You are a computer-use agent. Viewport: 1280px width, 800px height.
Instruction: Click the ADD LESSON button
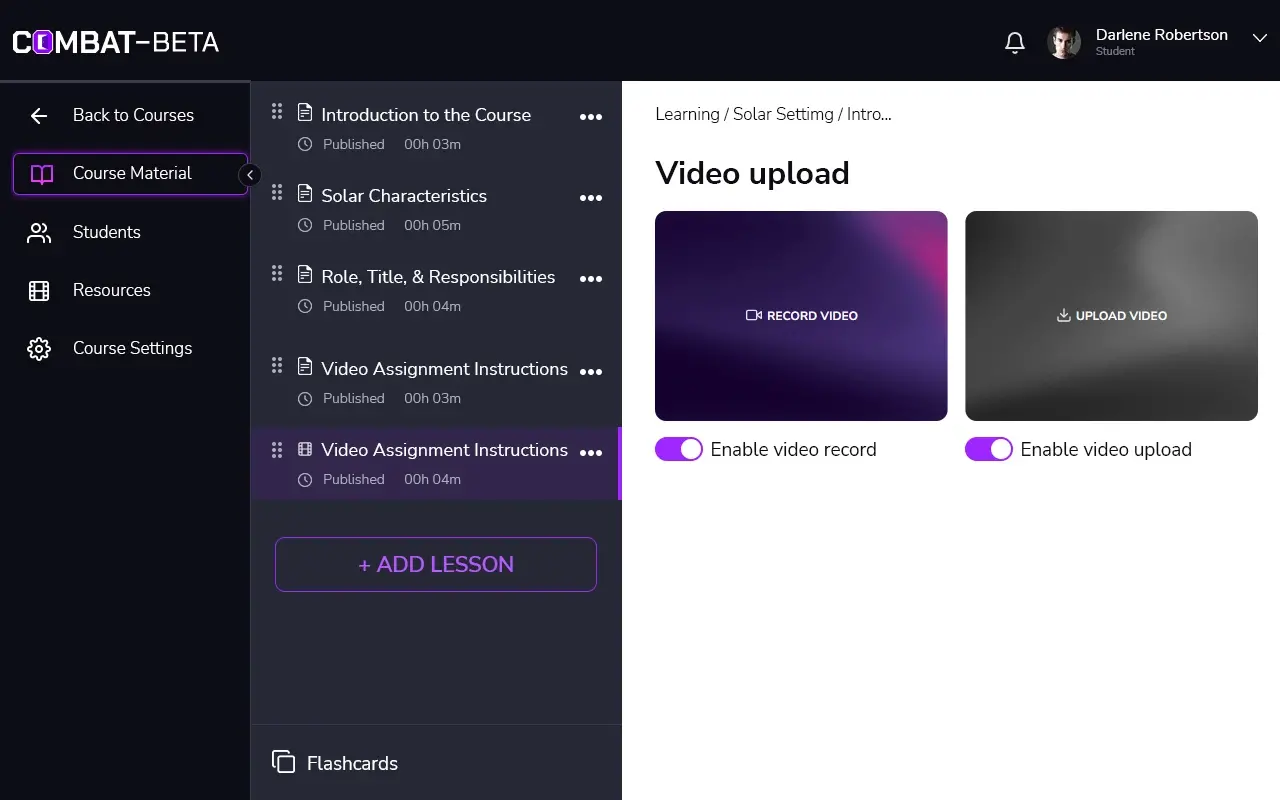coord(436,564)
